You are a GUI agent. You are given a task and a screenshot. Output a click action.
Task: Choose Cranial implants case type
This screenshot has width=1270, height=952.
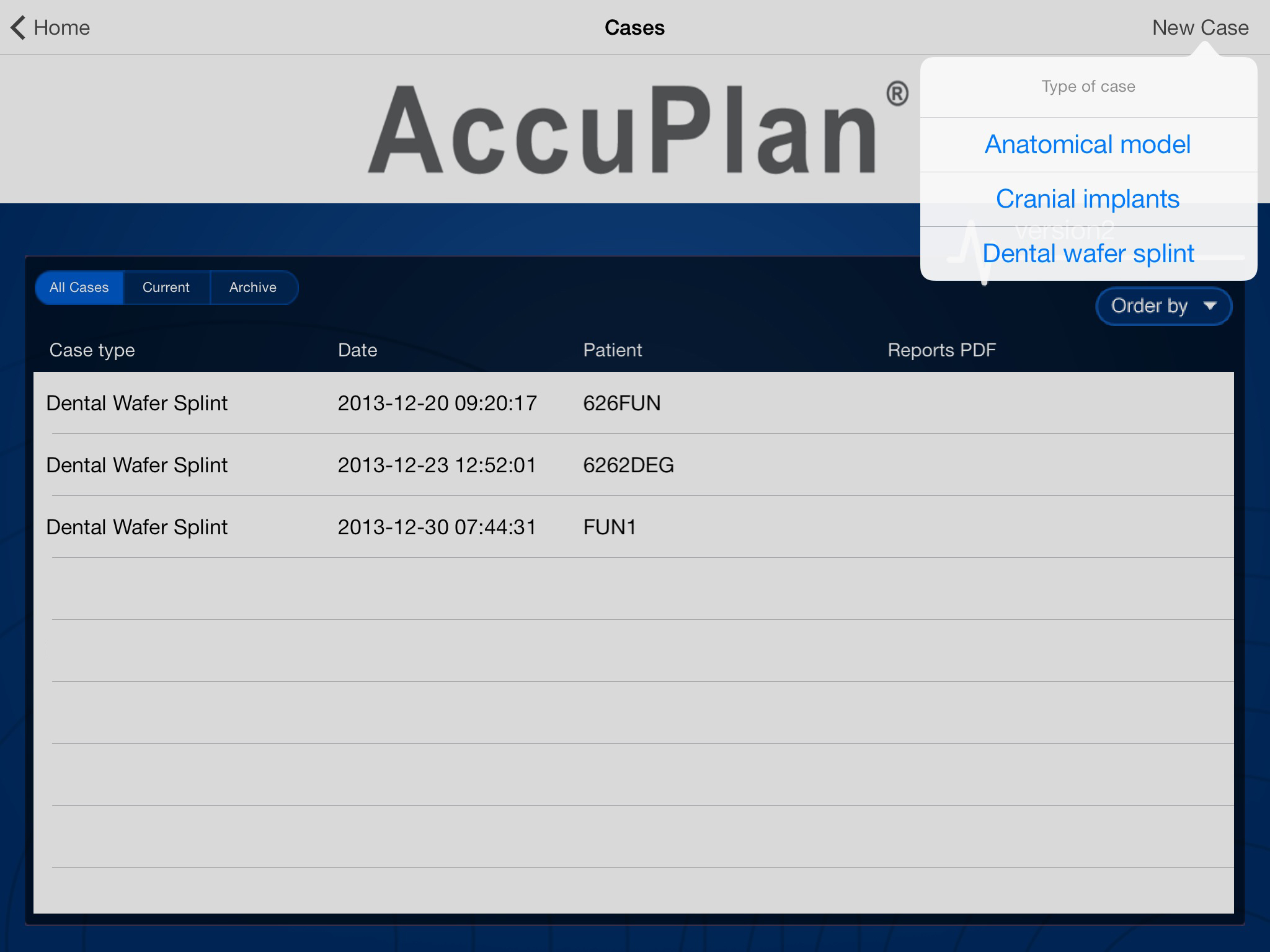[x=1088, y=199]
